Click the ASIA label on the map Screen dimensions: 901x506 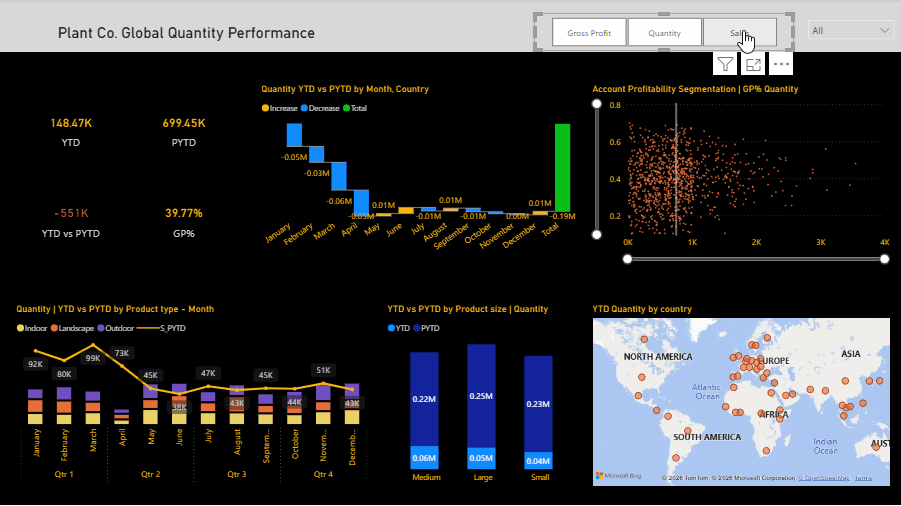851,354
